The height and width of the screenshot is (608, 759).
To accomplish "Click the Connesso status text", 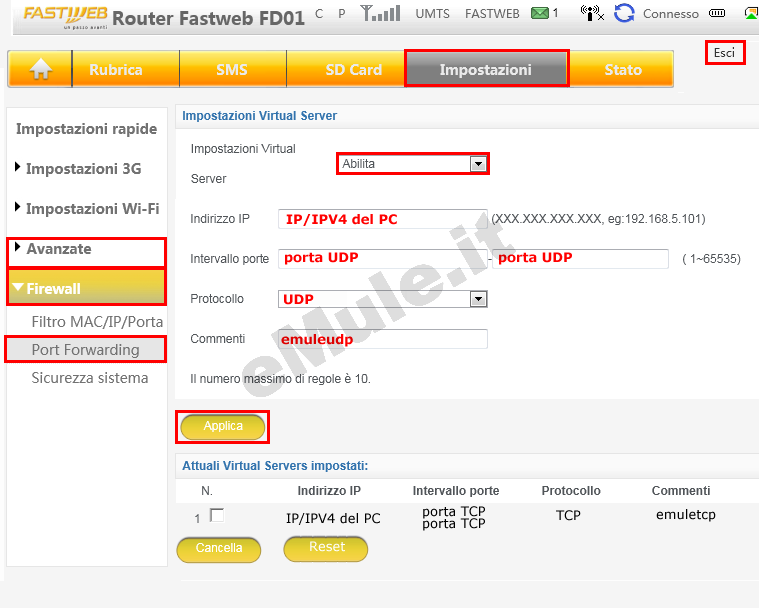I will 670,14.
